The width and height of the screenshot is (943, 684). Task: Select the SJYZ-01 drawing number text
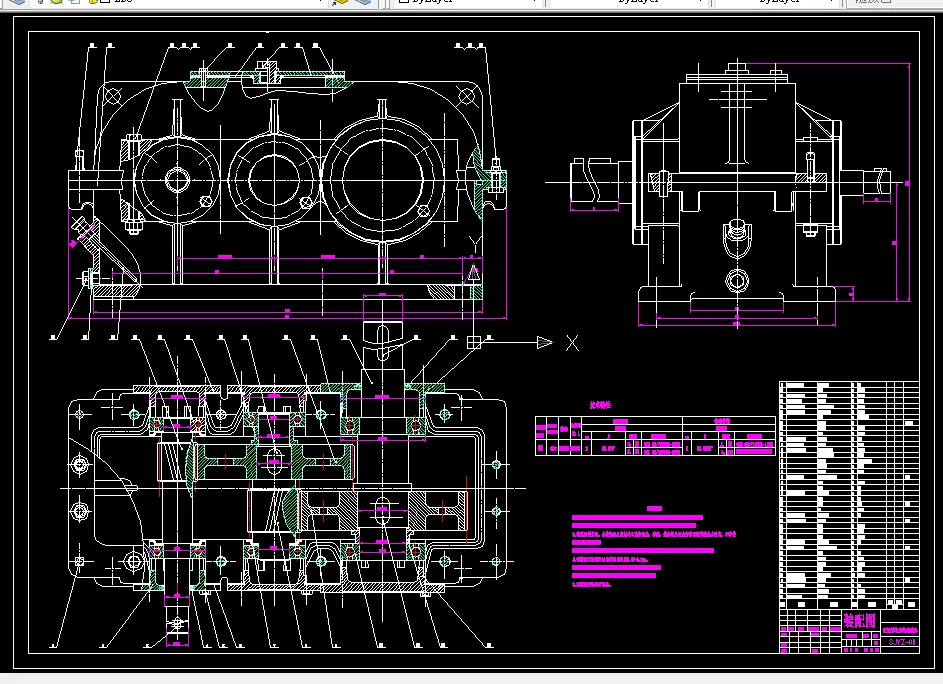click(903, 642)
